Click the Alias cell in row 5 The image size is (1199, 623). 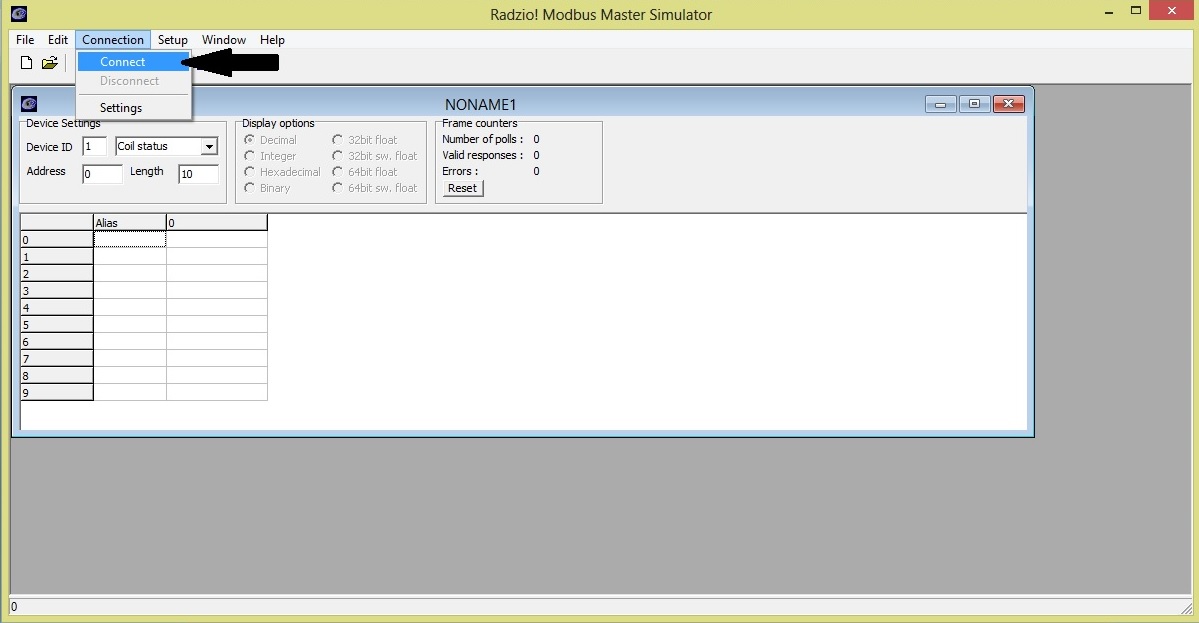click(129, 325)
